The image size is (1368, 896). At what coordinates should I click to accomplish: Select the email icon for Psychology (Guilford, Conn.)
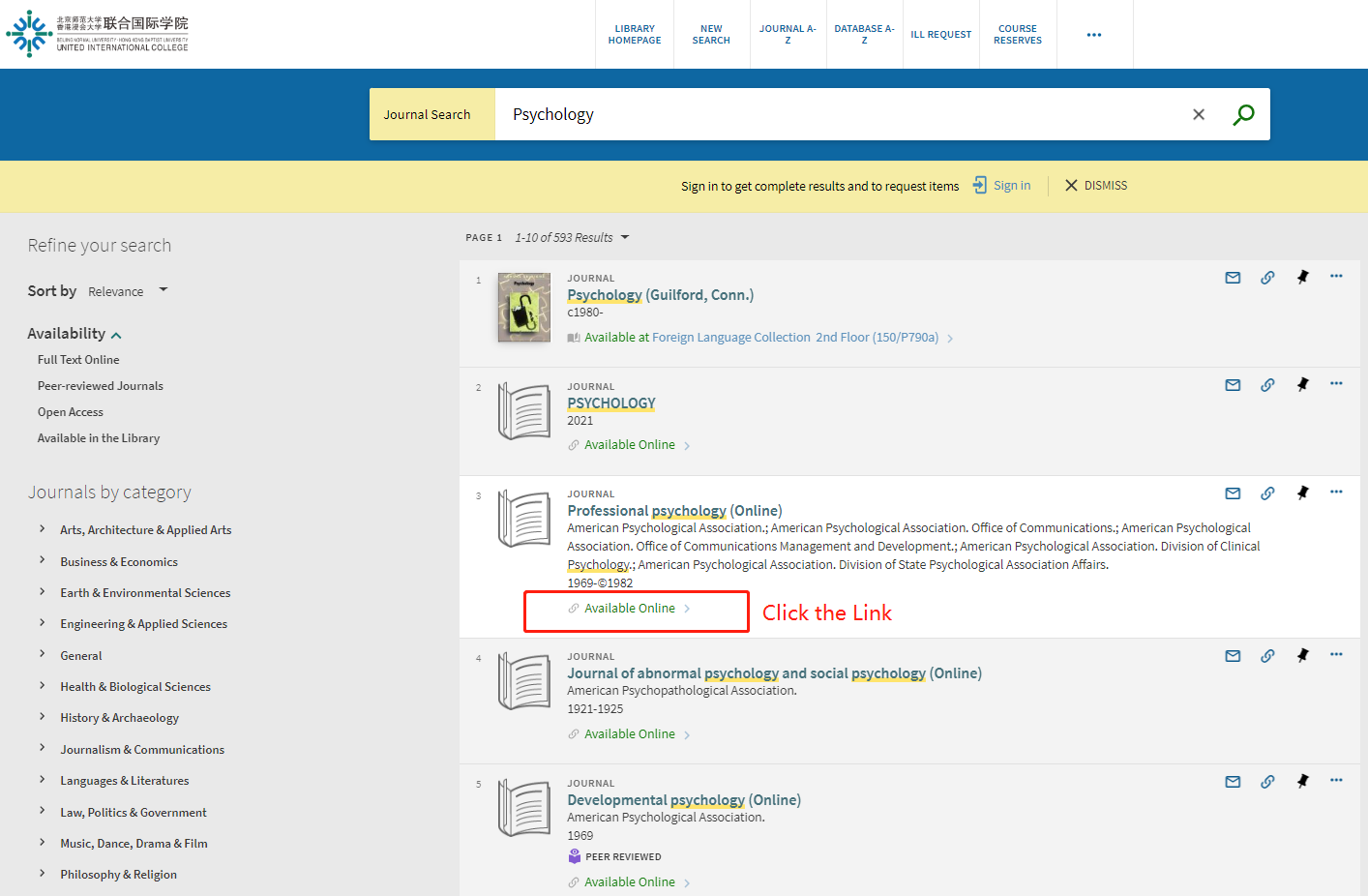1233,277
